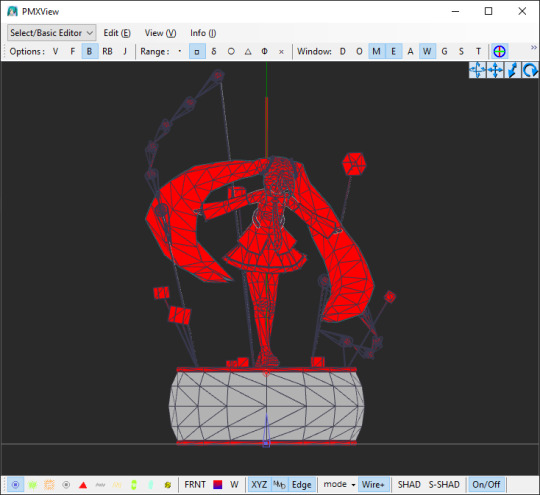540x495 pixels.
Task: Toggle window W in the Window toolbar
Action: pos(427,51)
